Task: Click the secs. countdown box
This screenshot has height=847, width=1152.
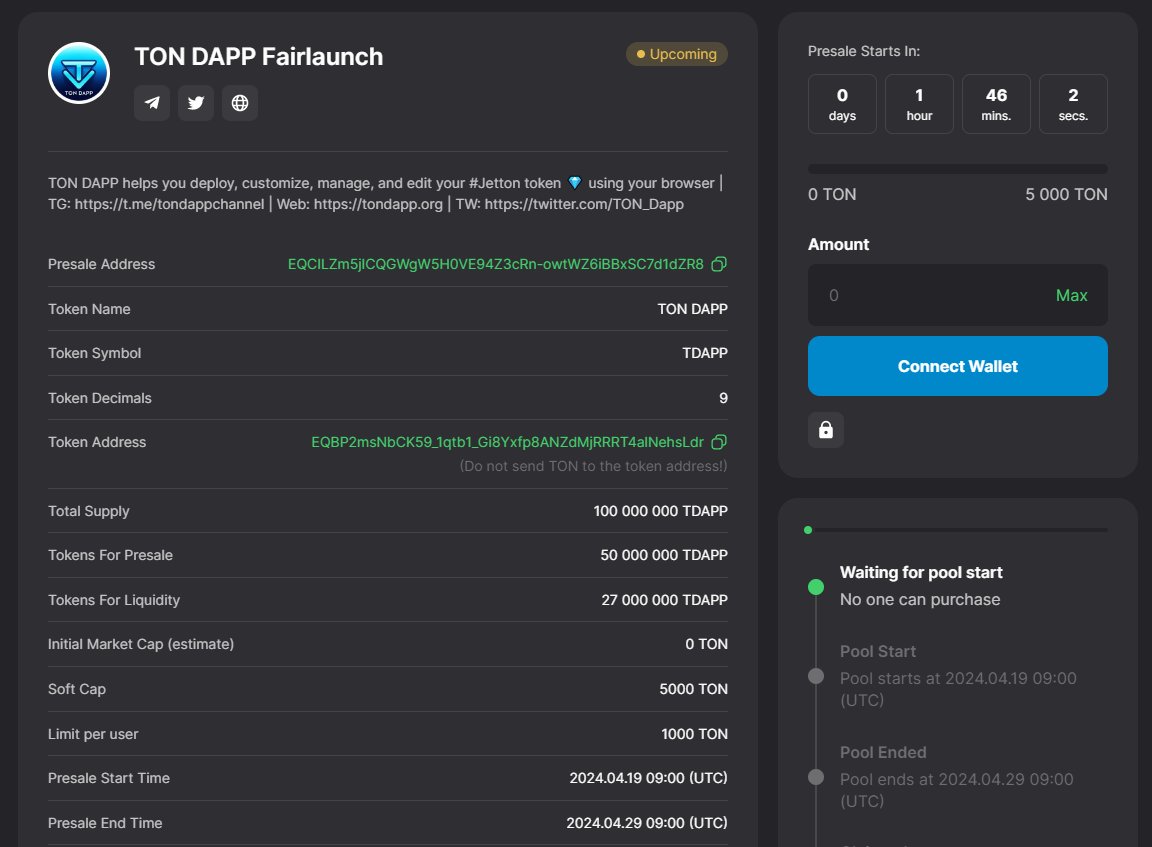Action: click(x=1073, y=104)
